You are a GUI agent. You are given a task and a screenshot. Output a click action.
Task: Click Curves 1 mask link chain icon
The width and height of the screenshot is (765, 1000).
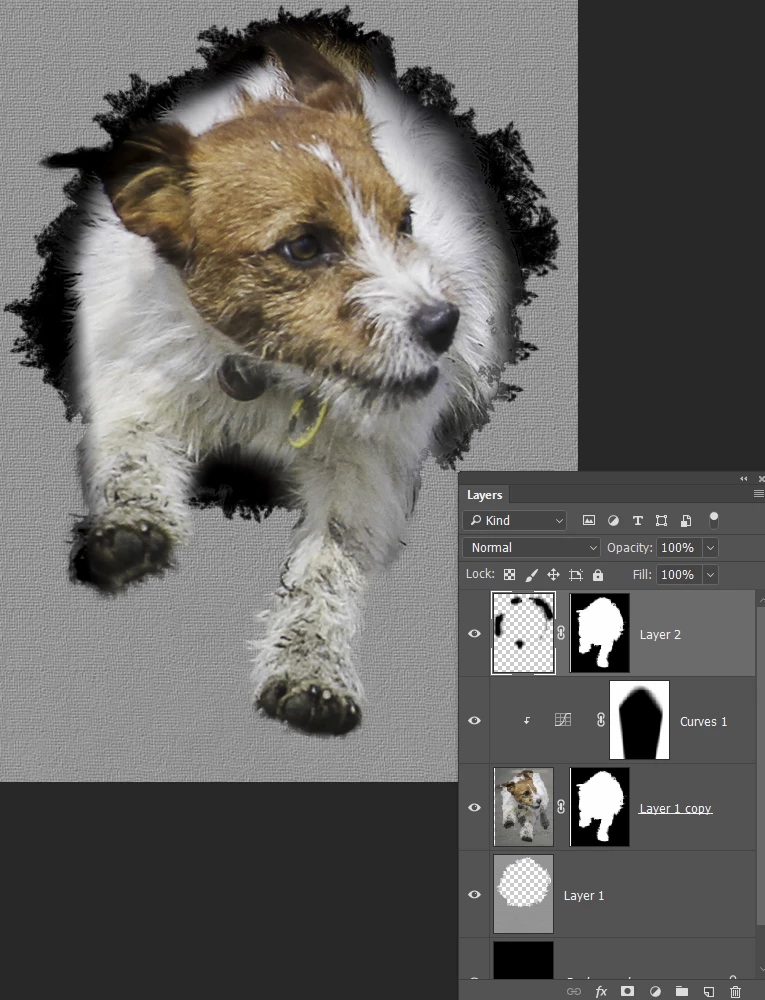(x=601, y=720)
